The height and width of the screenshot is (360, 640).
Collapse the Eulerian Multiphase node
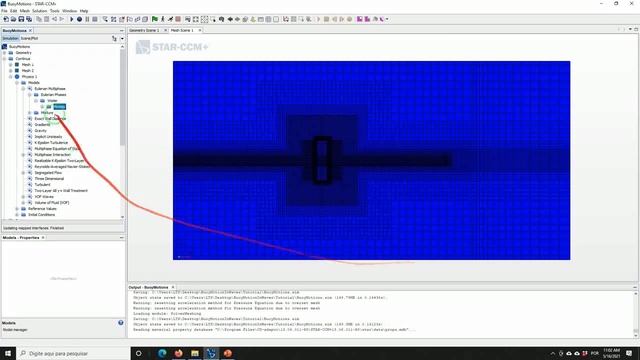point(23,89)
